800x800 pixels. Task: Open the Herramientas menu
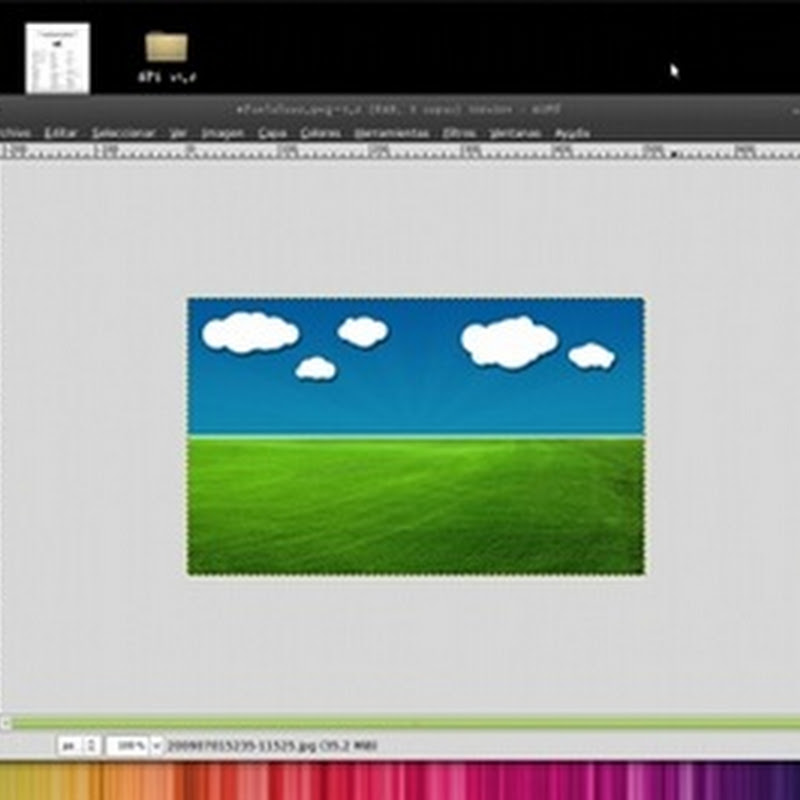[392, 133]
